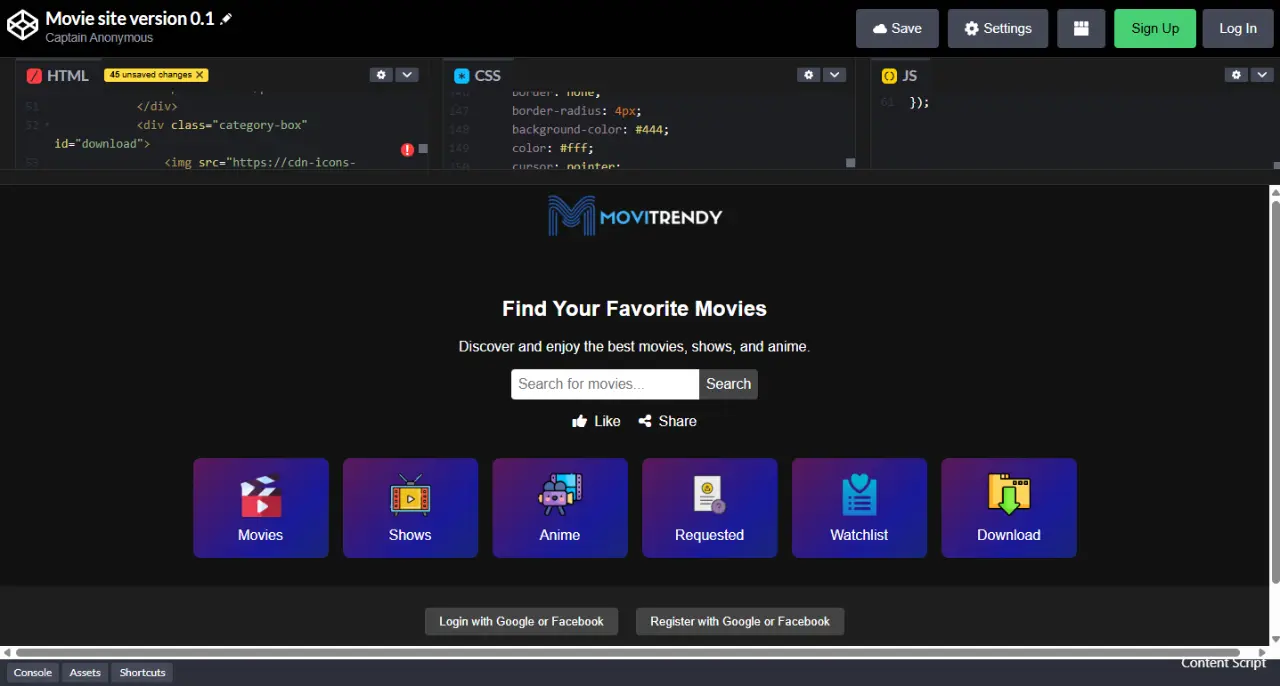Click Login with Google or Facebook

pos(521,621)
